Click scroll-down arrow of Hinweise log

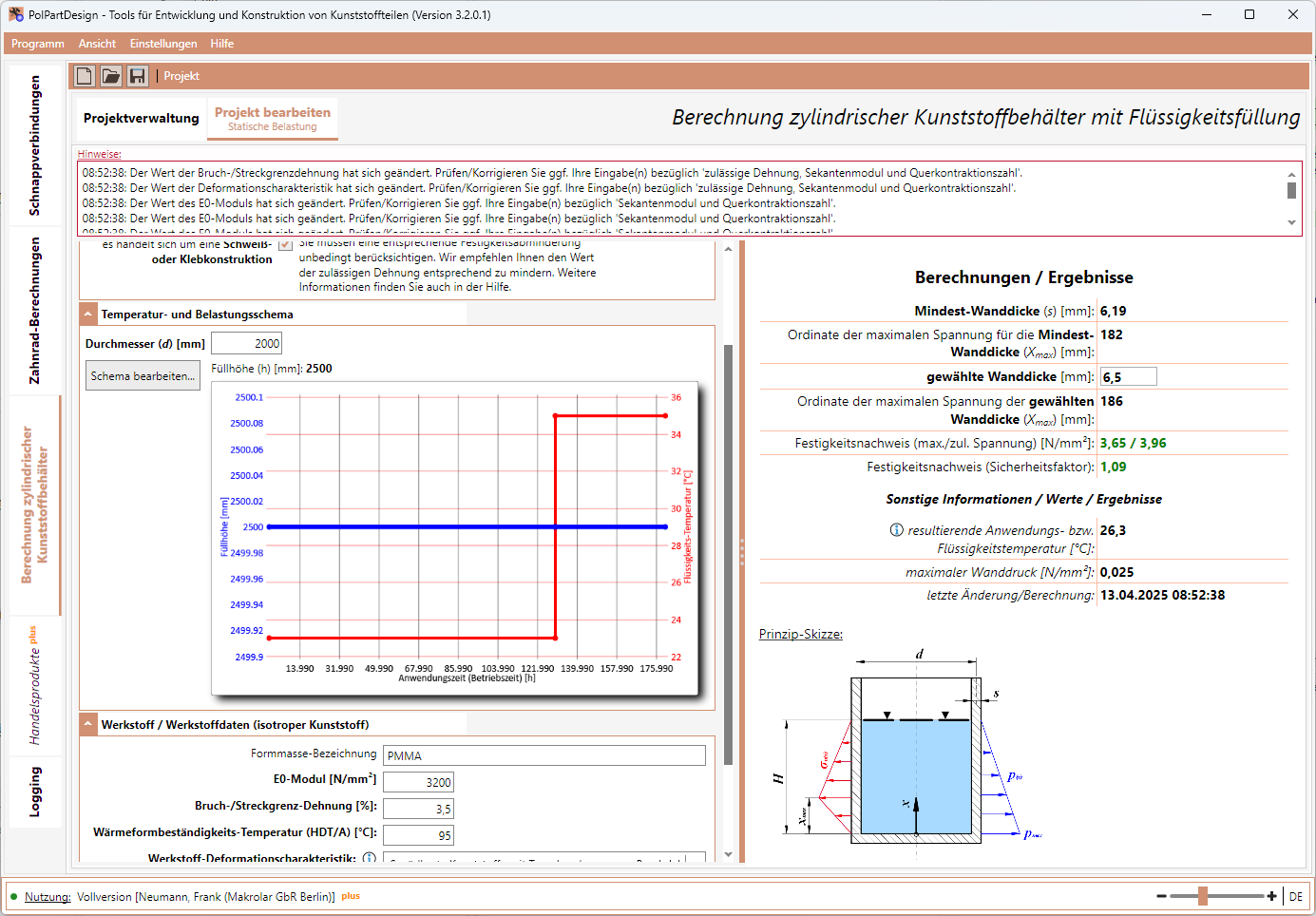click(x=1291, y=222)
